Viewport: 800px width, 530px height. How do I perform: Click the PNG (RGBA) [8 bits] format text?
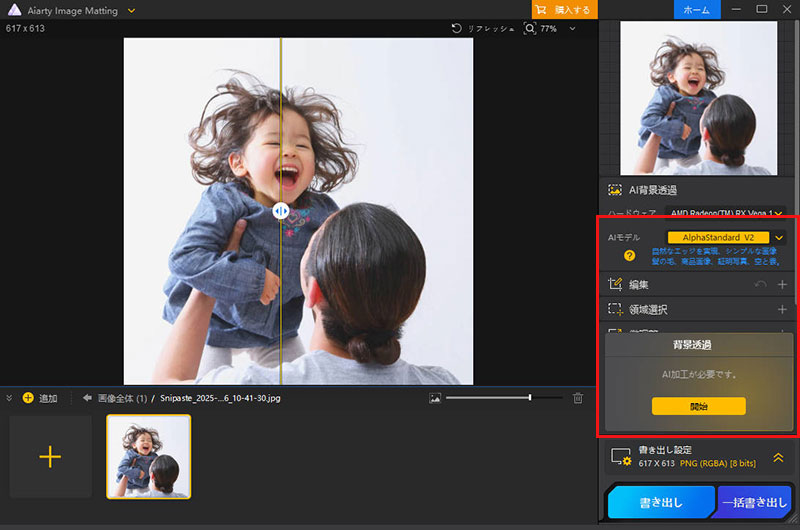718,463
